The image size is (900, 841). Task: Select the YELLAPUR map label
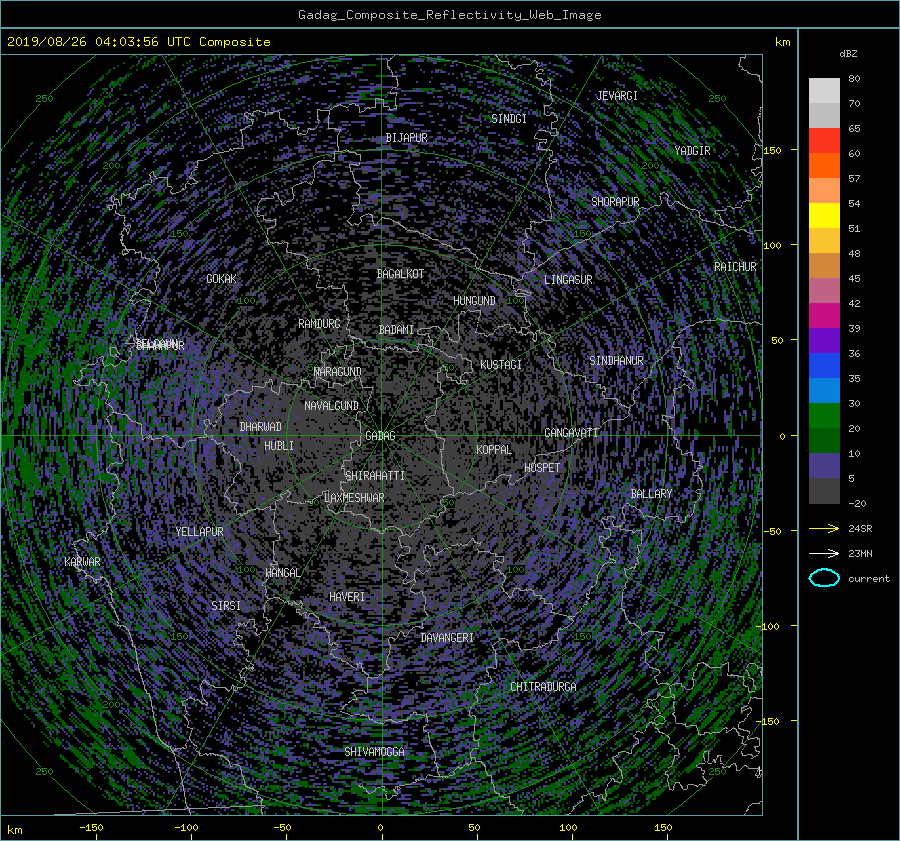pyautogui.click(x=199, y=532)
